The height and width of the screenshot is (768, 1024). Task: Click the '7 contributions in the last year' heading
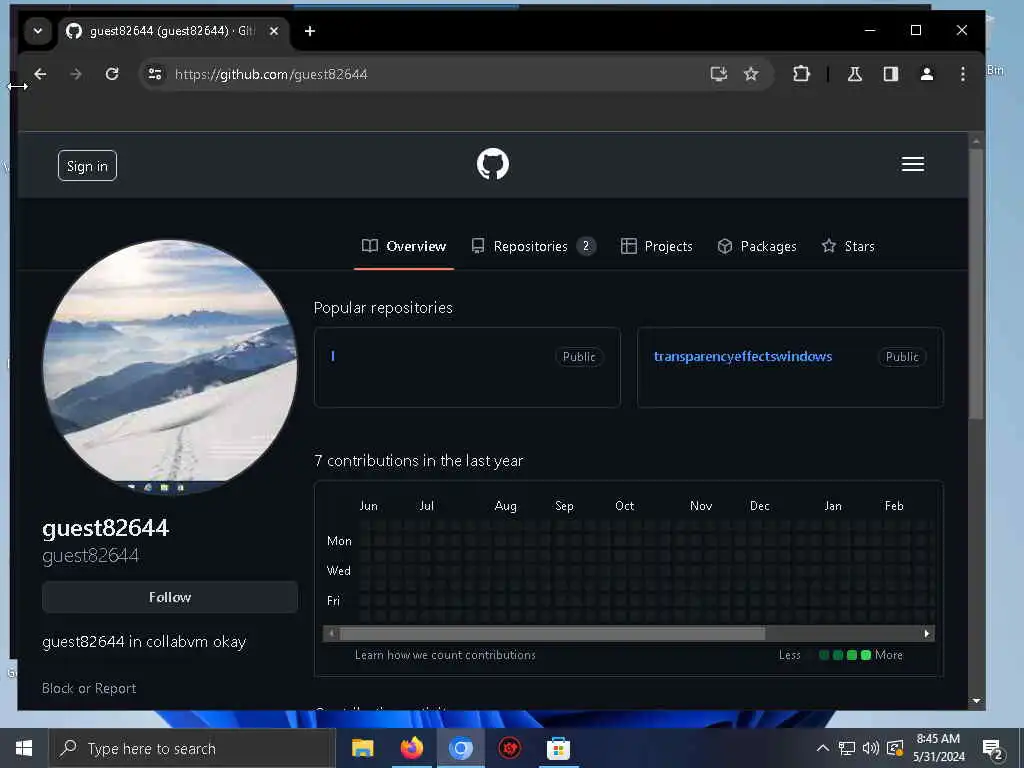tap(419, 461)
